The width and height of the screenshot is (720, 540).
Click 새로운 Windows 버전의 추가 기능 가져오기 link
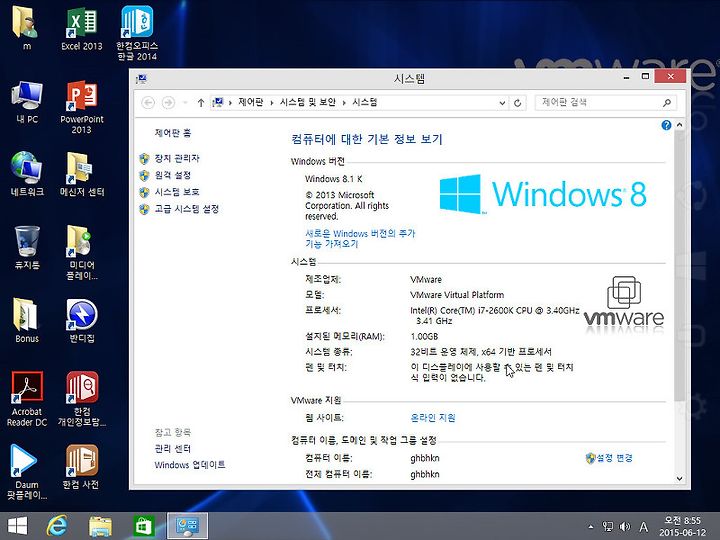pos(360,239)
